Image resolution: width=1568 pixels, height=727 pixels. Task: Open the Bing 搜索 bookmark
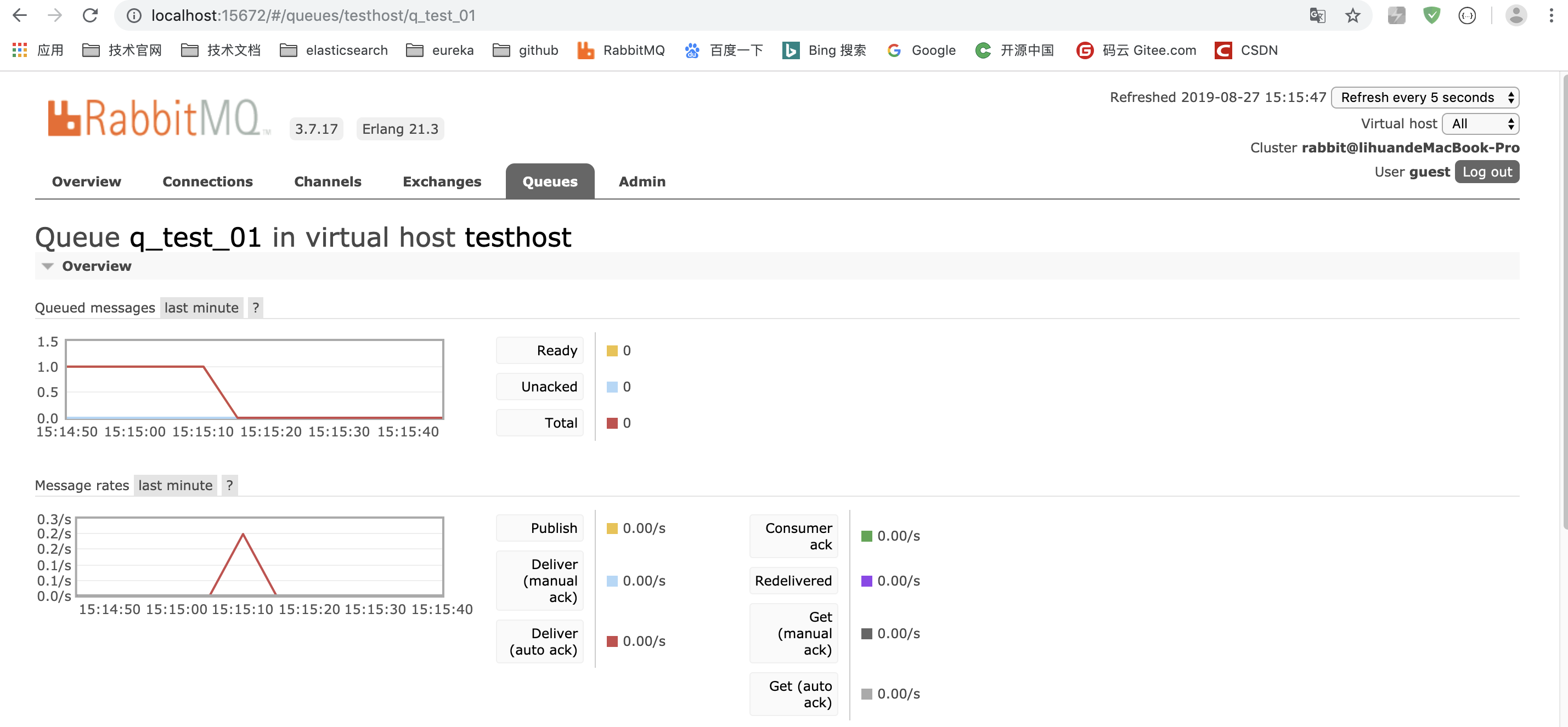click(x=824, y=50)
